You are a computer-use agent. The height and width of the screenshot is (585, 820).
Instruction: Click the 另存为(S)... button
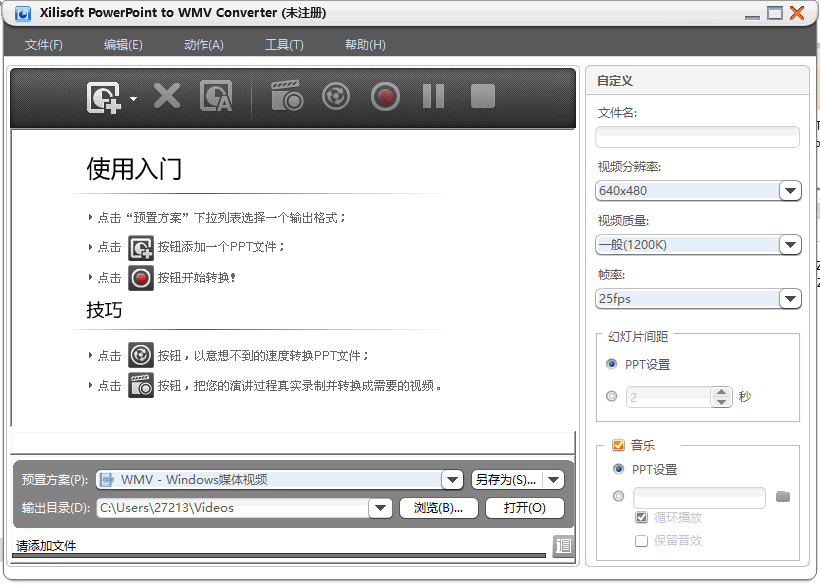tap(506, 479)
